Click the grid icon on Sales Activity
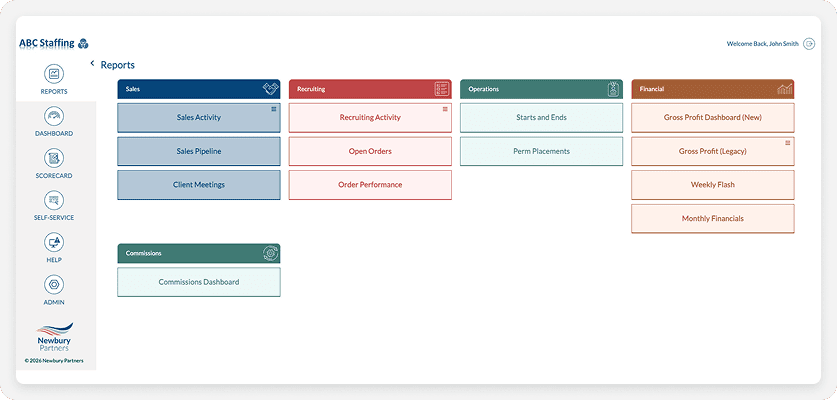This screenshot has width=837, height=400. click(x=273, y=109)
